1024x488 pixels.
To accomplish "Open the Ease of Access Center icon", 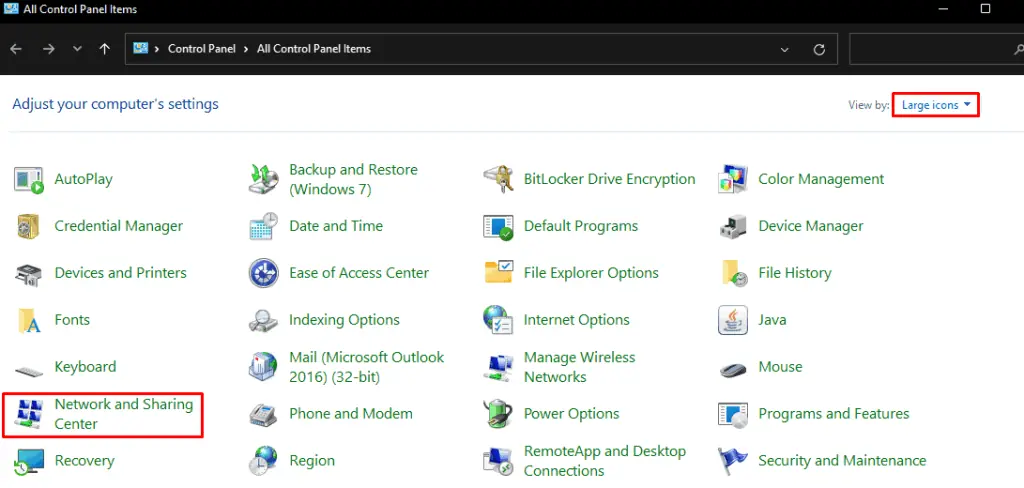I will [x=264, y=273].
